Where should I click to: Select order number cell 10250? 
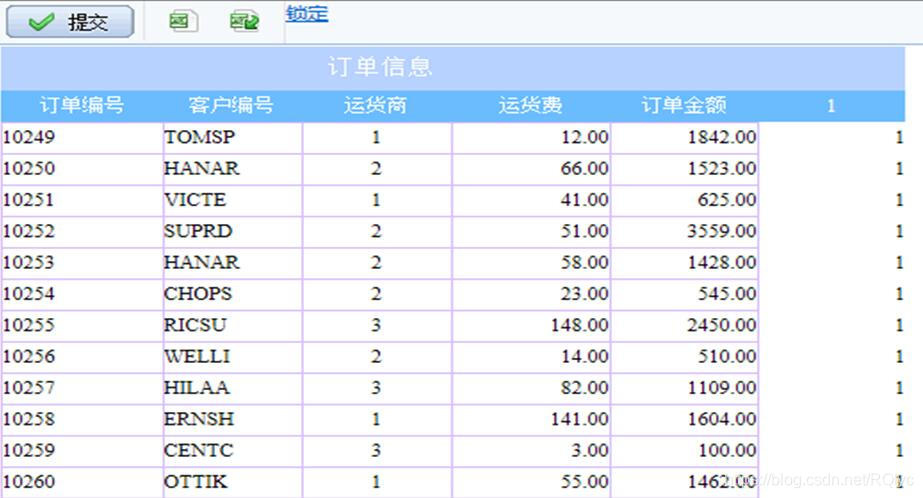[x=82, y=169]
